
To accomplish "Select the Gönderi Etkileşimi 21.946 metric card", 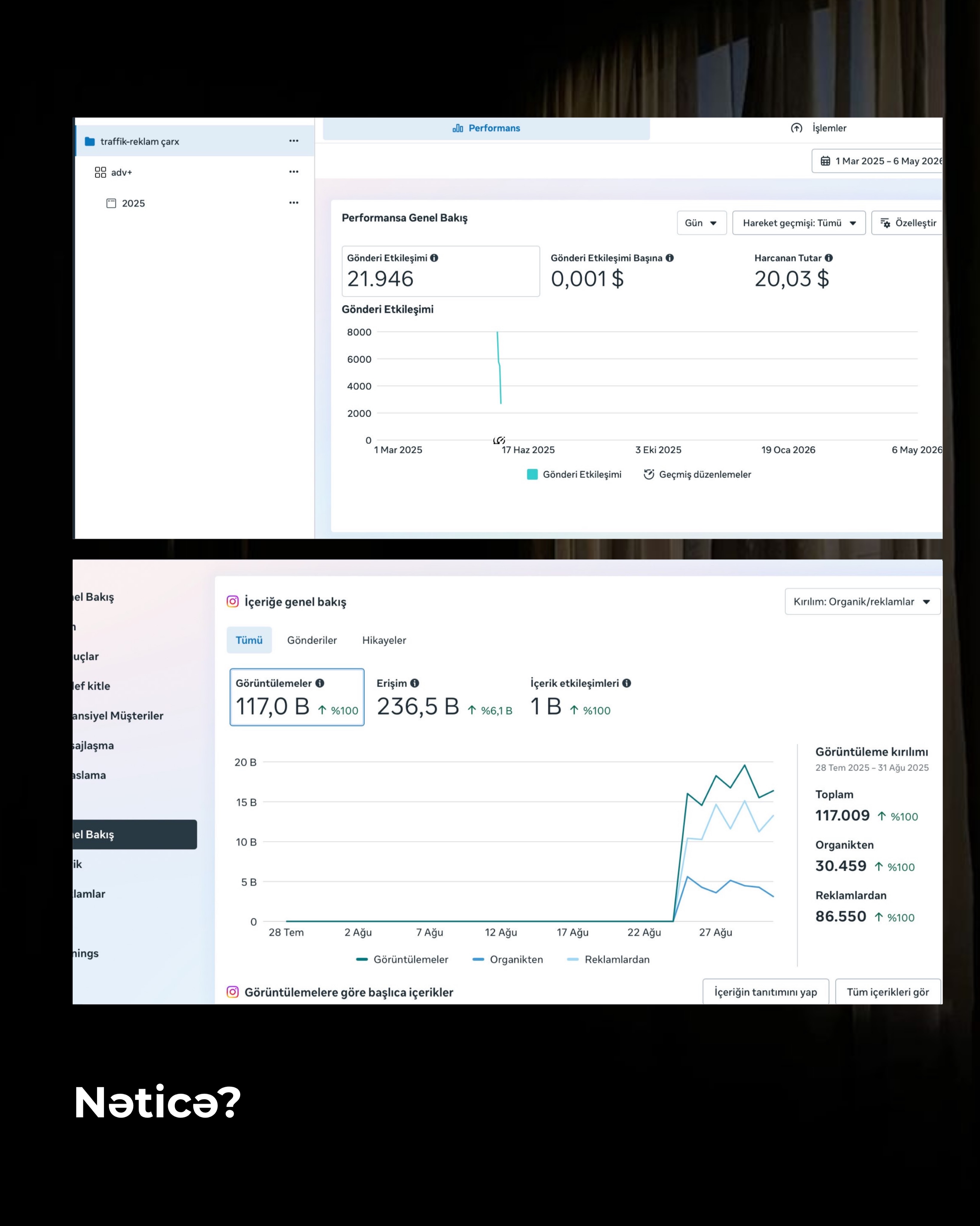I will 440,271.
